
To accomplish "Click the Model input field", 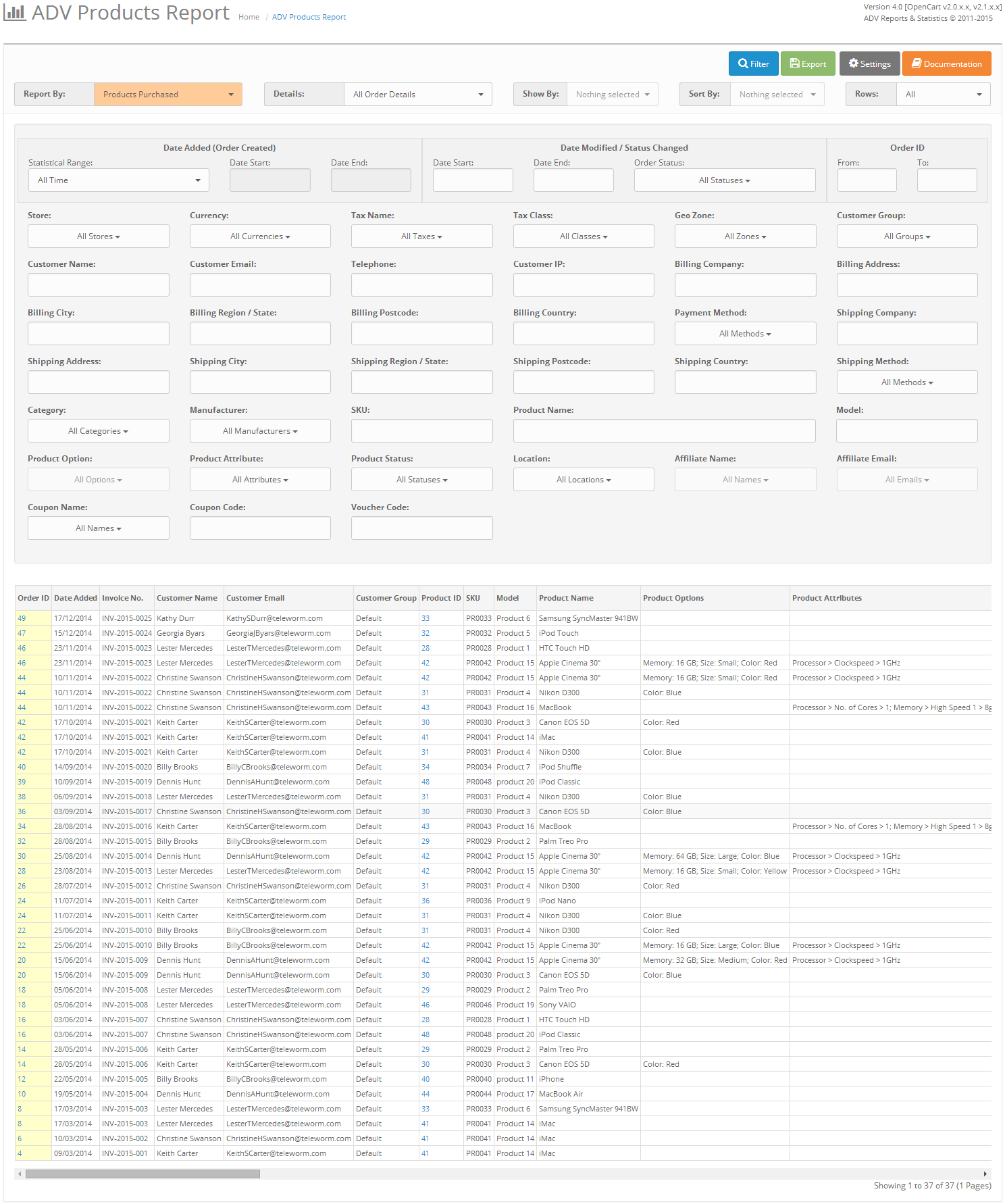I will (x=907, y=431).
